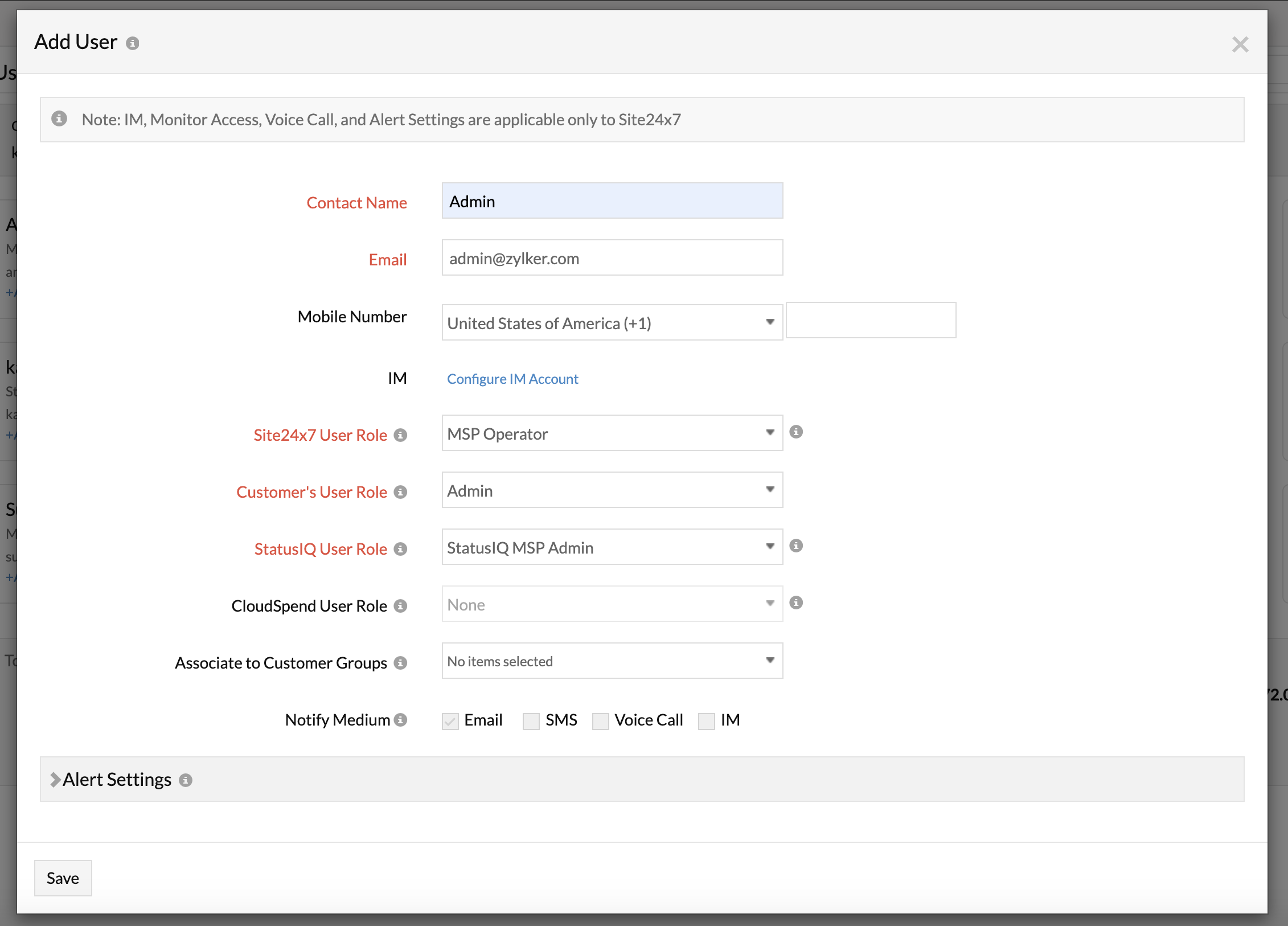Image resolution: width=1288 pixels, height=926 pixels.
Task: Open the StatusIQ MSP Admin dropdown
Action: click(612, 547)
